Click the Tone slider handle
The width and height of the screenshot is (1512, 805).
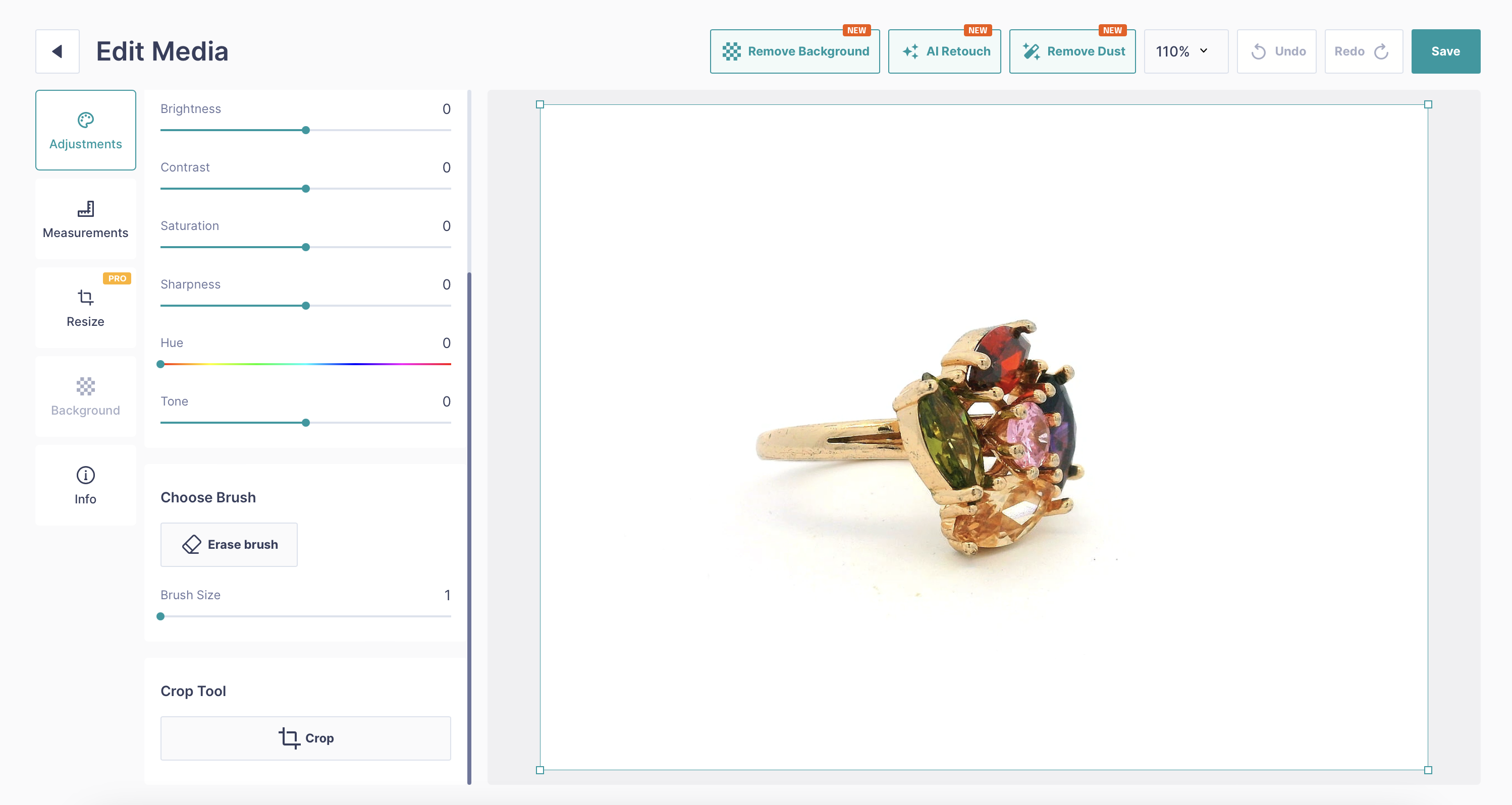point(306,423)
